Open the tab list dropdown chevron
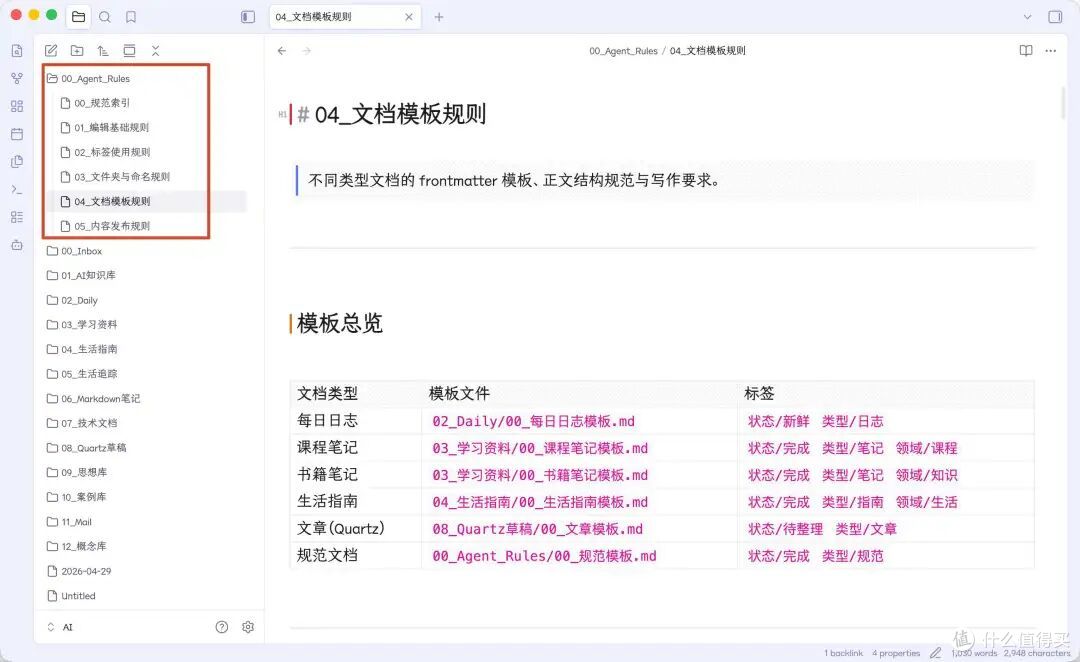The width and height of the screenshot is (1080, 662). click(x=1027, y=17)
